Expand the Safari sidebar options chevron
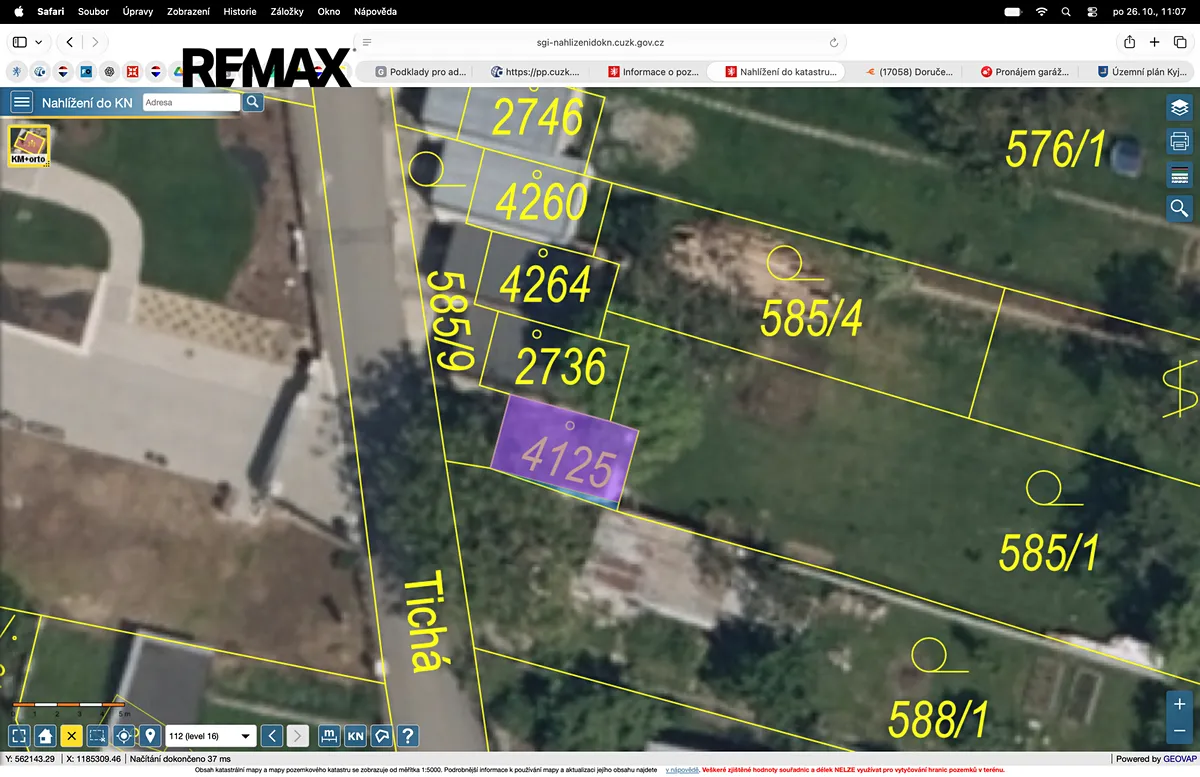Viewport: 1200px width, 777px height. coord(39,42)
